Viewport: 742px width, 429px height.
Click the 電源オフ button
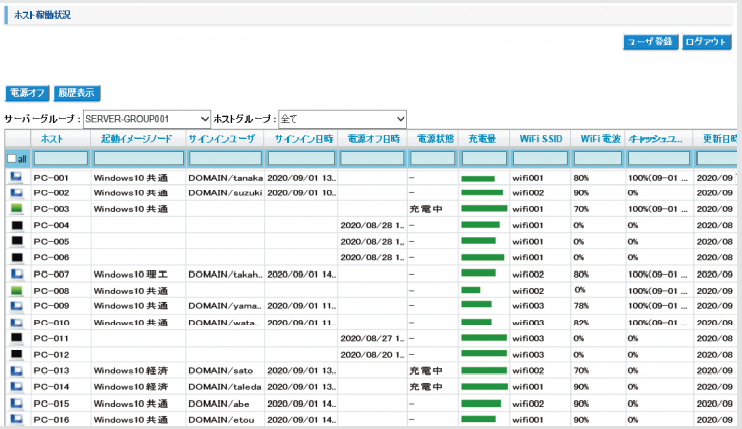tap(27, 93)
